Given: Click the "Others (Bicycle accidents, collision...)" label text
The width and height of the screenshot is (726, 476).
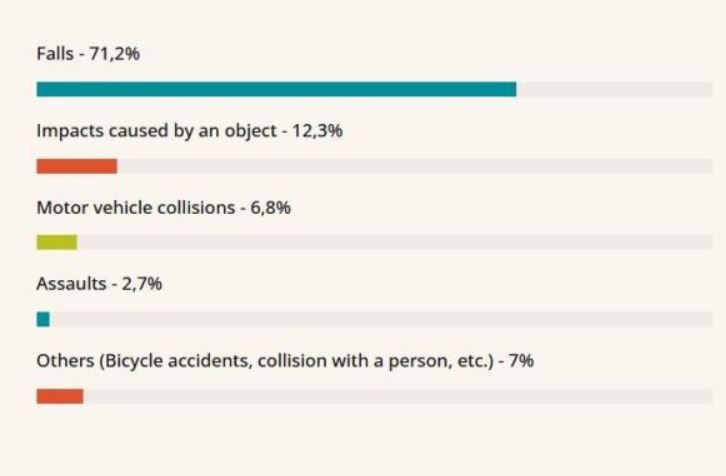Looking at the screenshot, I should (x=260, y=361).
